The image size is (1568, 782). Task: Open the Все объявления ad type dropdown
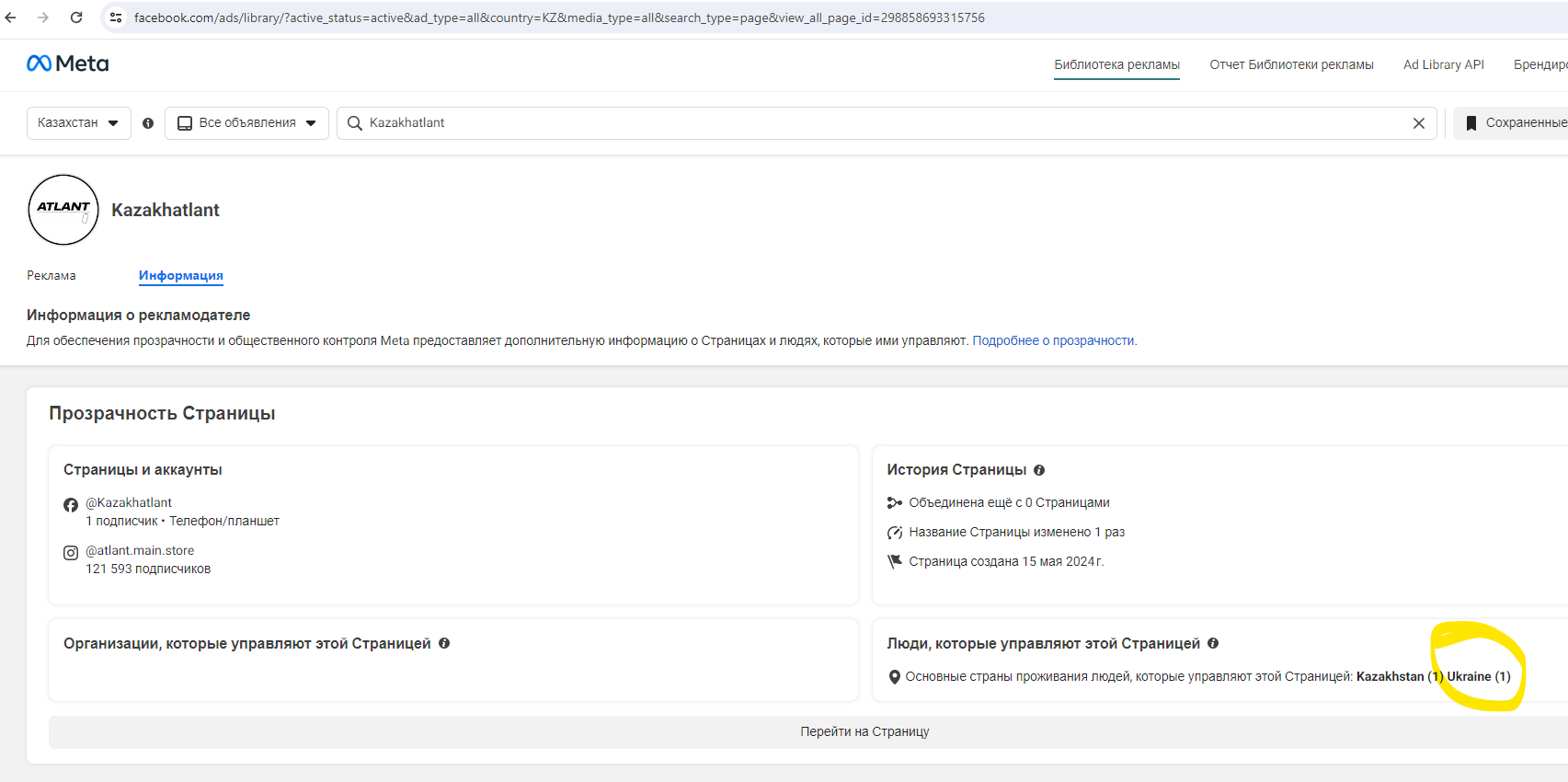pyautogui.click(x=246, y=123)
